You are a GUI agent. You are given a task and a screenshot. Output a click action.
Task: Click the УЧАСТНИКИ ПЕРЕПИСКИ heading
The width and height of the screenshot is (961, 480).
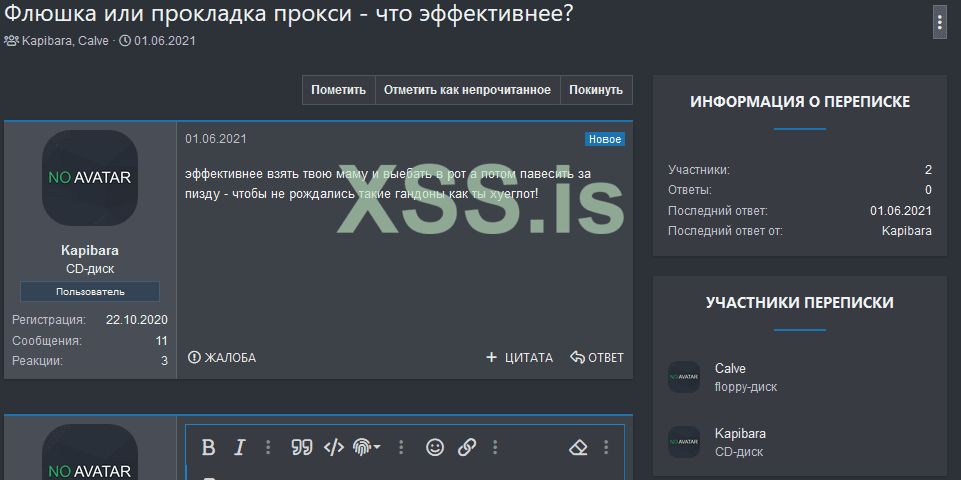[x=800, y=303]
